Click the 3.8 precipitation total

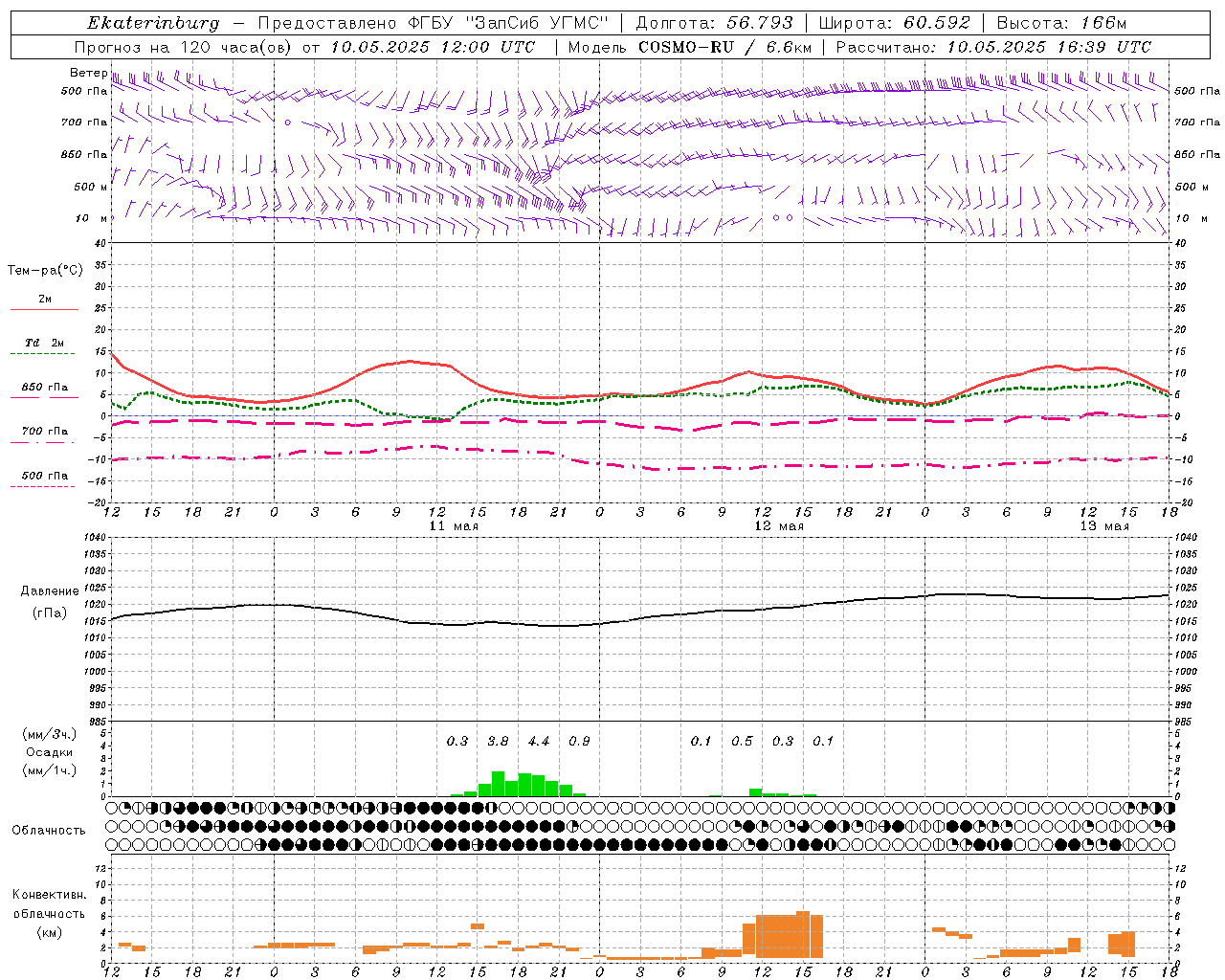pos(498,742)
